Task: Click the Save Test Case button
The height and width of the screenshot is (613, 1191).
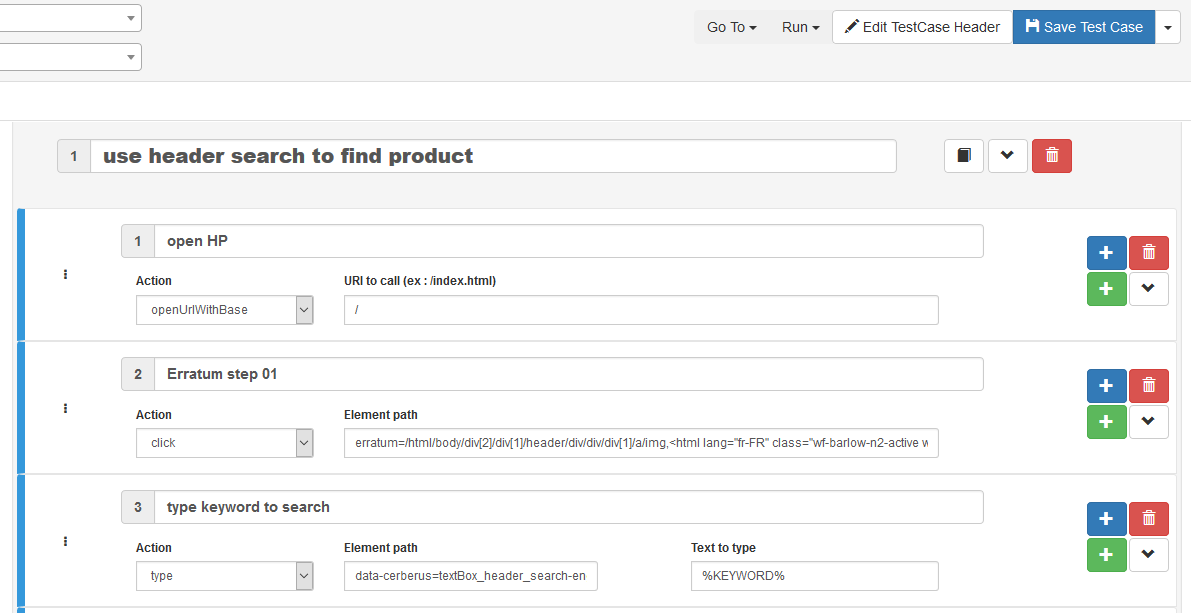Action: coord(1084,27)
